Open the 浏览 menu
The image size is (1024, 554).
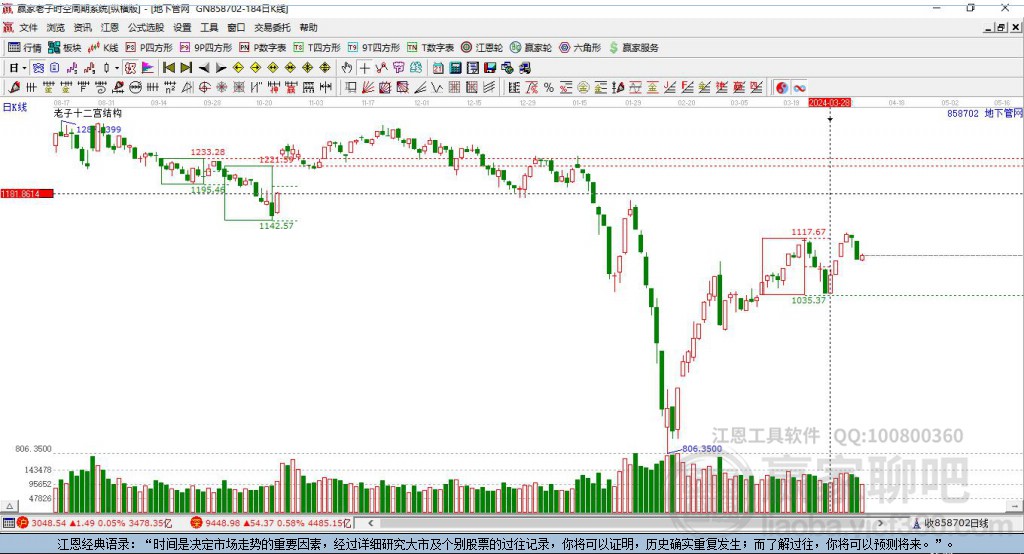56,27
